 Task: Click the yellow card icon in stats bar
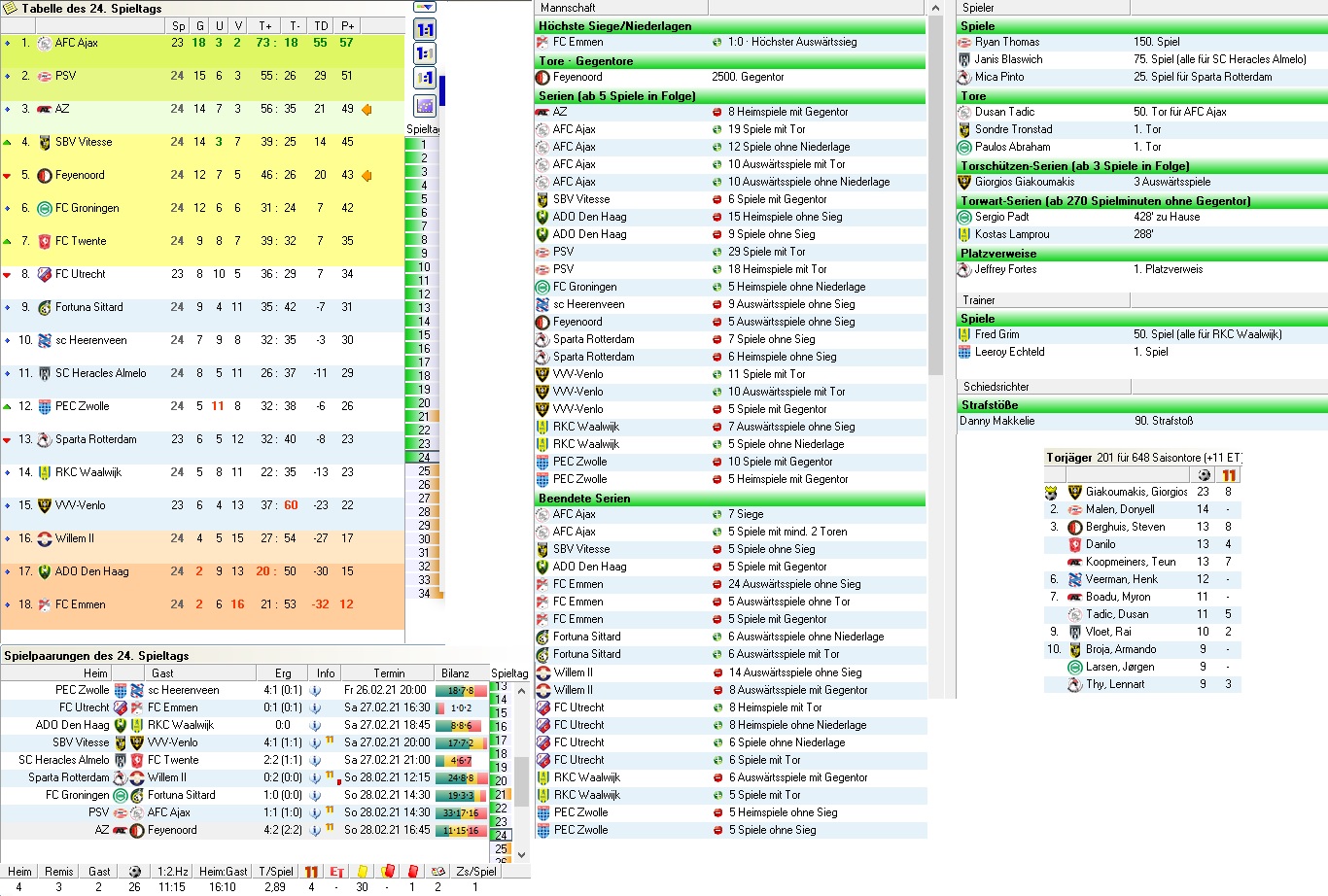click(x=363, y=872)
